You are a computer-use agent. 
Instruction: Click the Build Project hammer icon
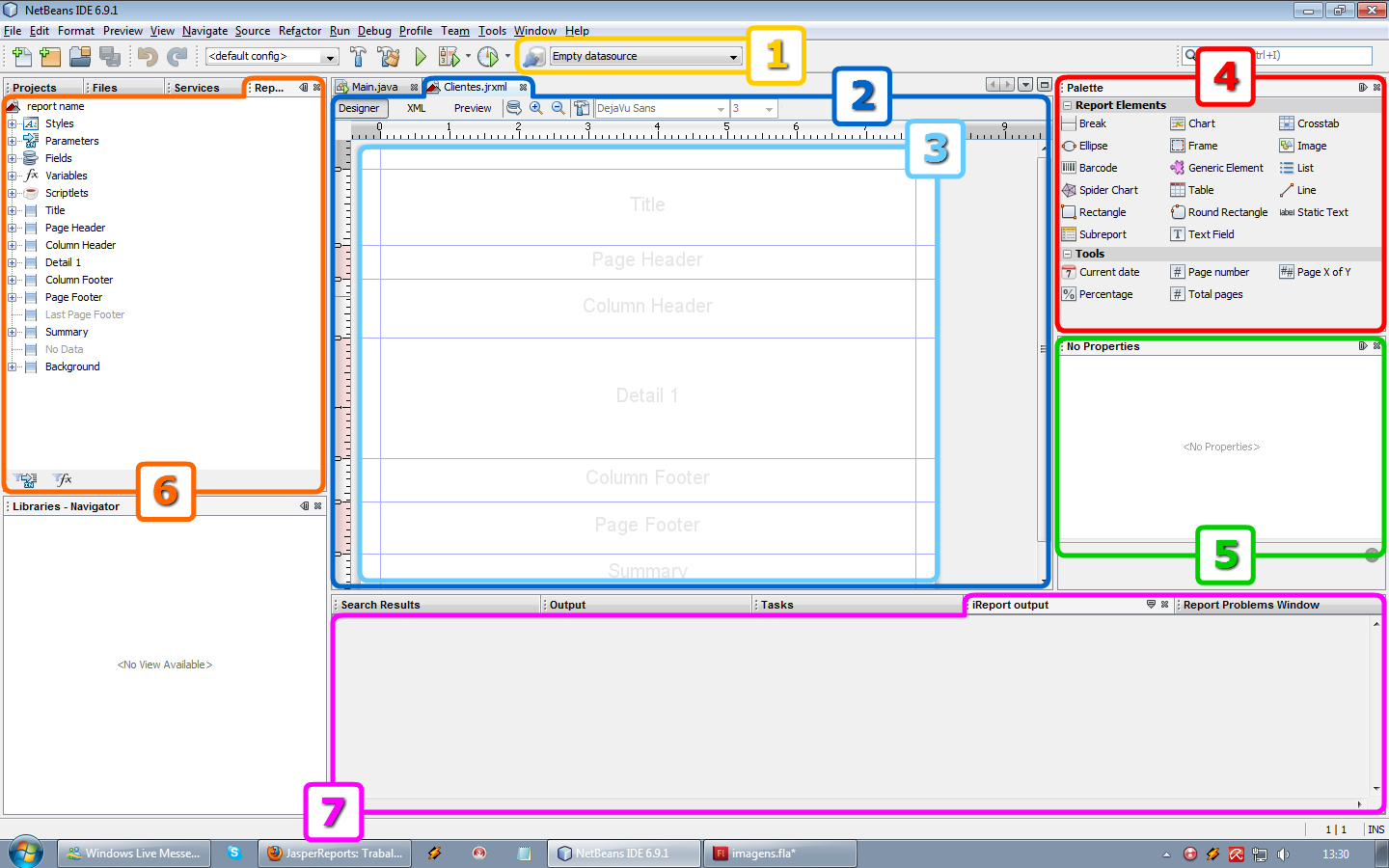[358, 57]
